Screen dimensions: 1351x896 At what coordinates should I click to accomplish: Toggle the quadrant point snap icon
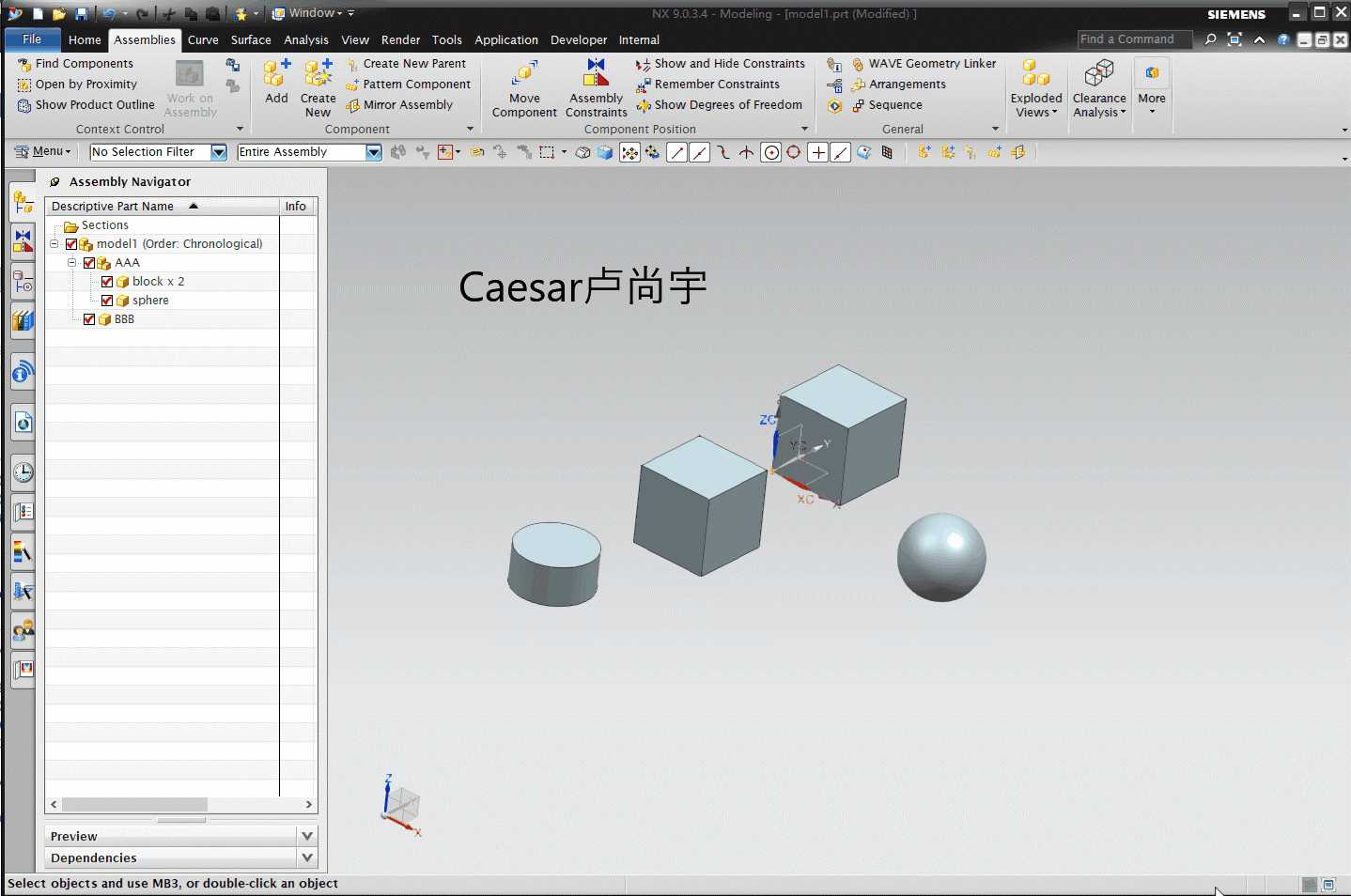click(x=794, y=152)
